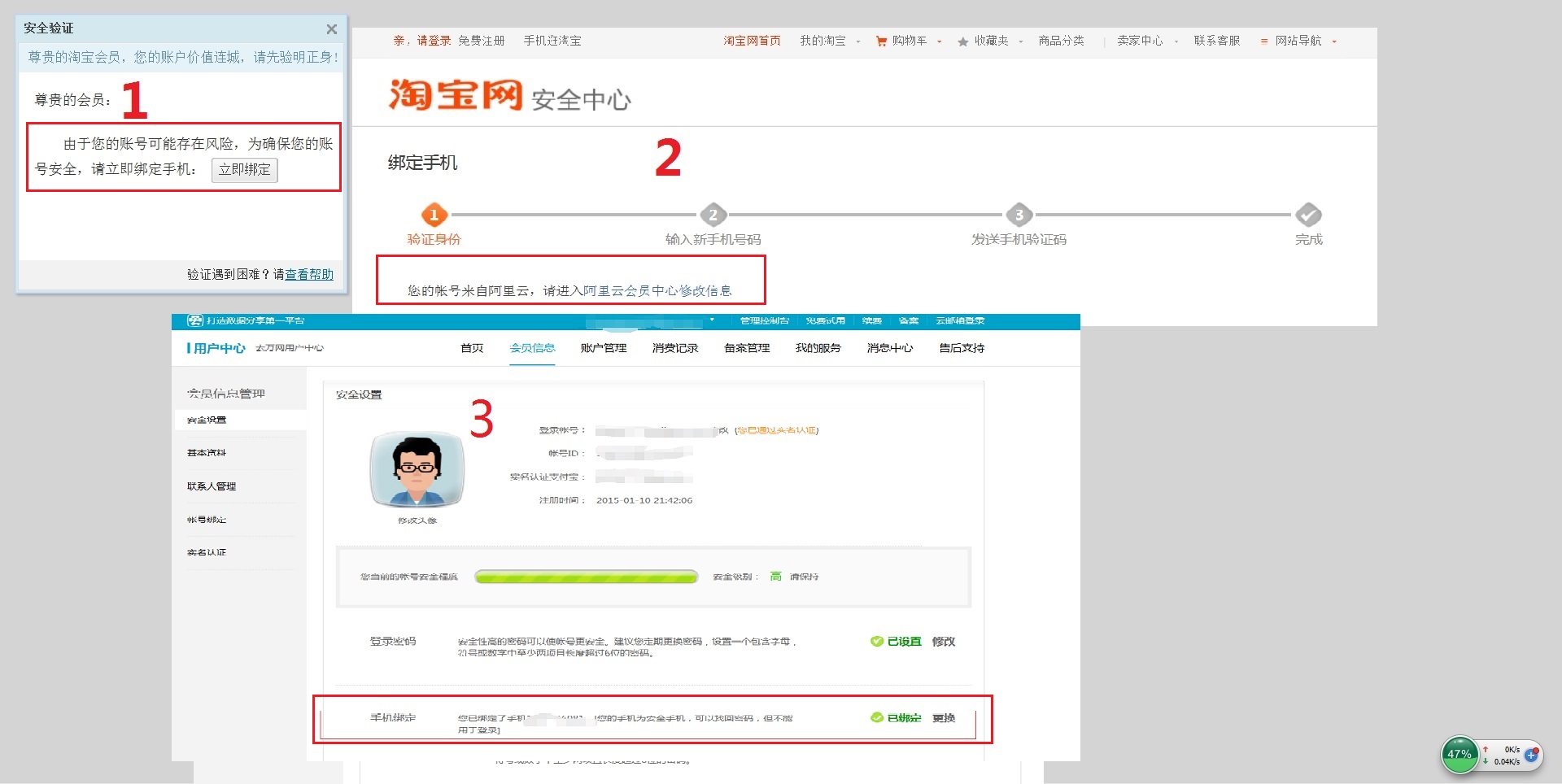Switch to the 消费记录 tab
This screenshot has height=784, width=1562.
[674, 348]
